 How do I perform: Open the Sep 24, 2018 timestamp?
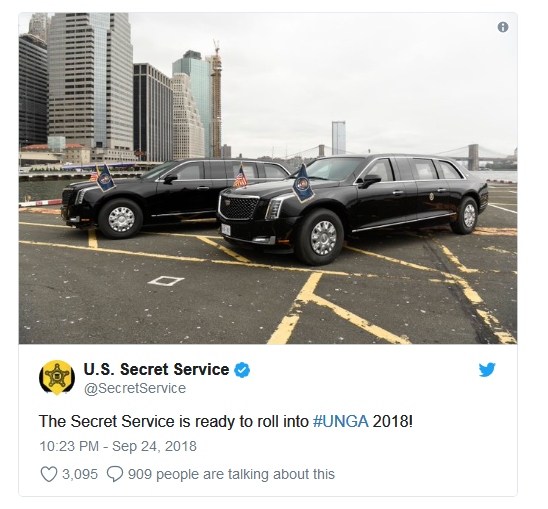[x=118, y=446]
